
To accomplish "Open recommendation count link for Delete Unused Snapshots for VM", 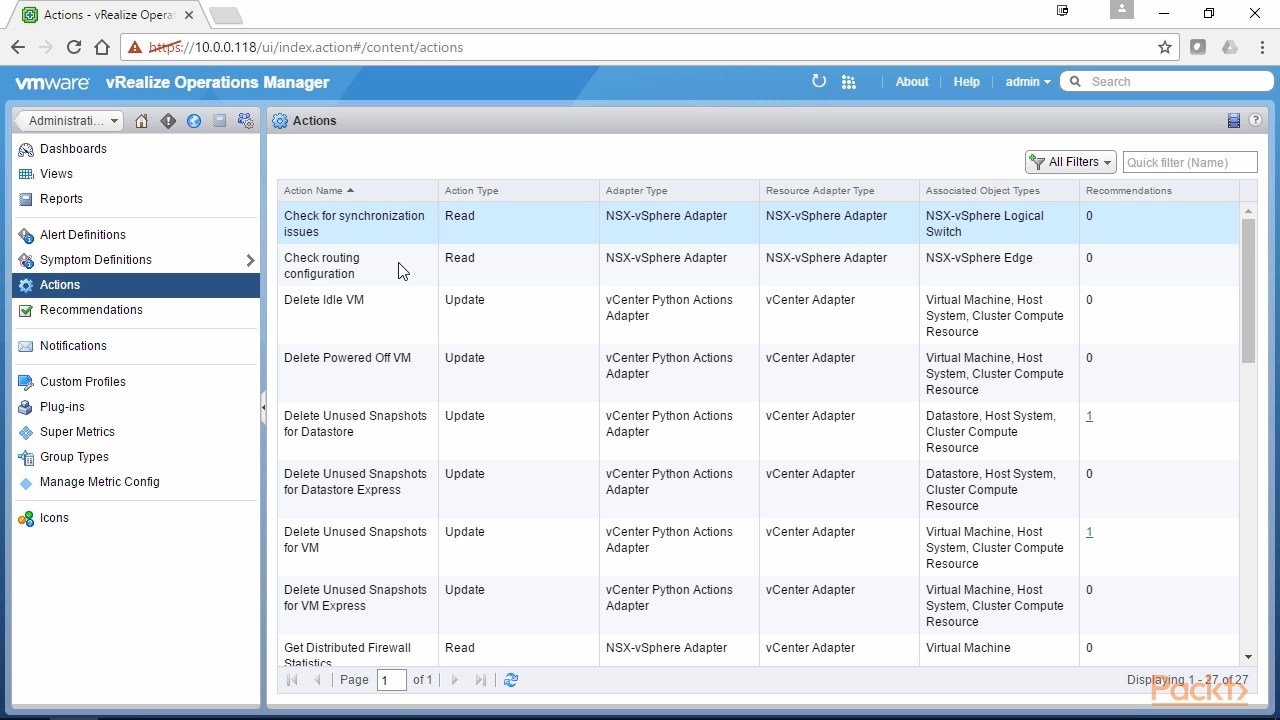I will 1089,532.
